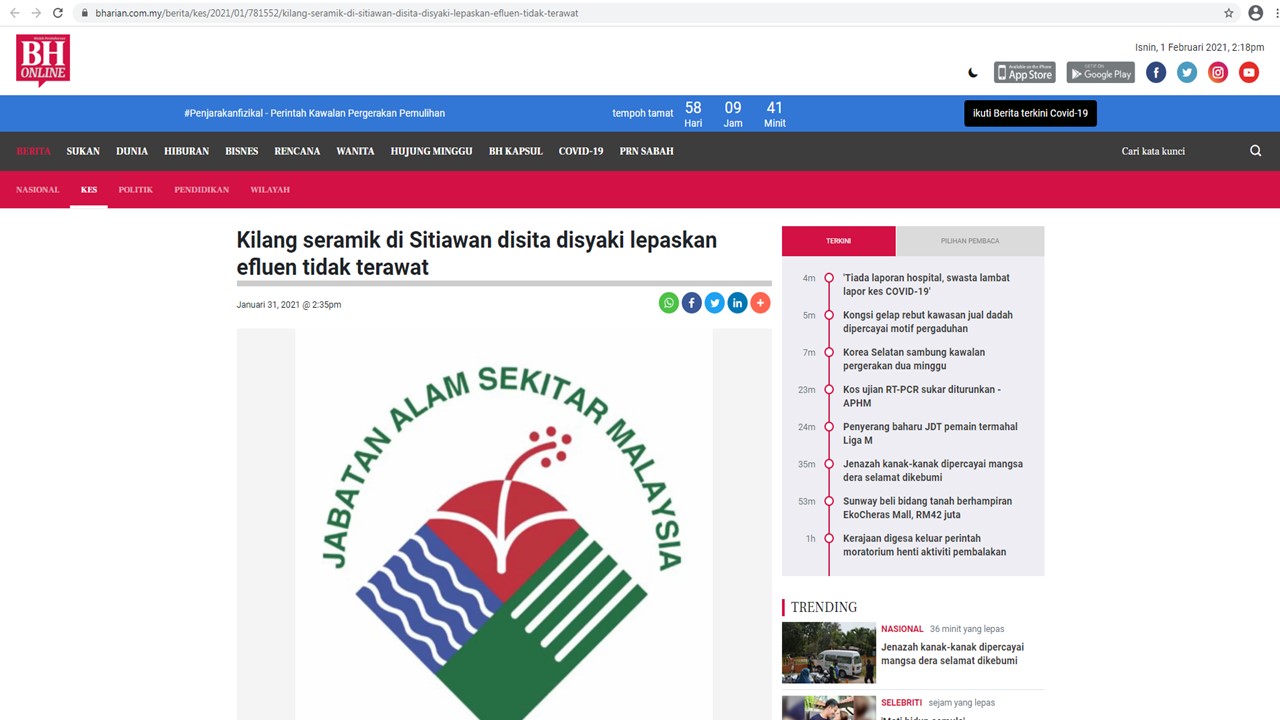
Task: Click Jabatan Alam Sekitar article image
Action: click(504, 524)
